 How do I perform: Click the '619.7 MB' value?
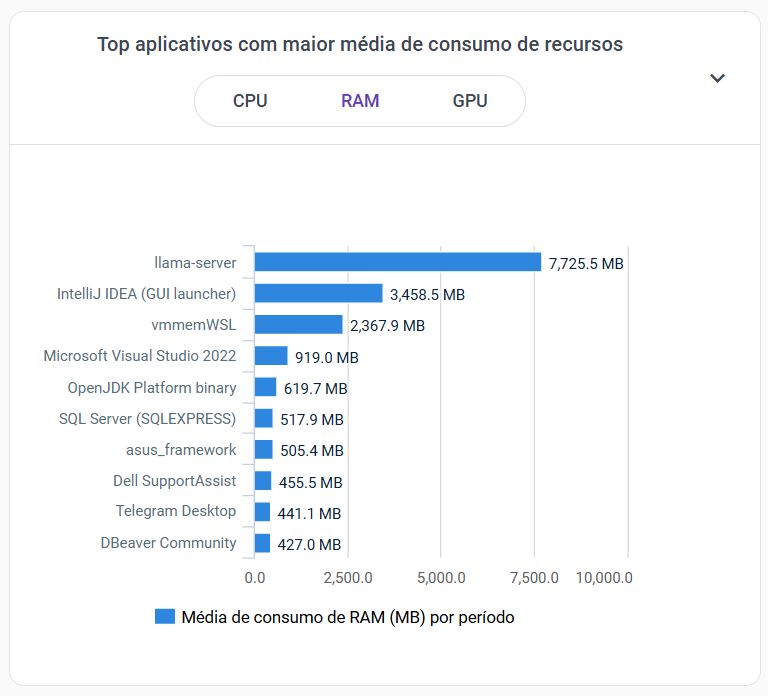(315, 389)
